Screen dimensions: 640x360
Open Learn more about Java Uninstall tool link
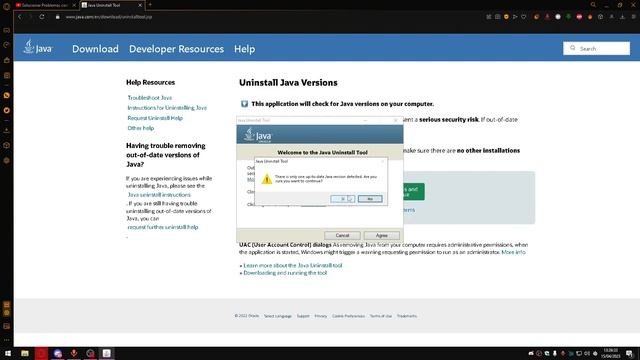pos(293,265)
